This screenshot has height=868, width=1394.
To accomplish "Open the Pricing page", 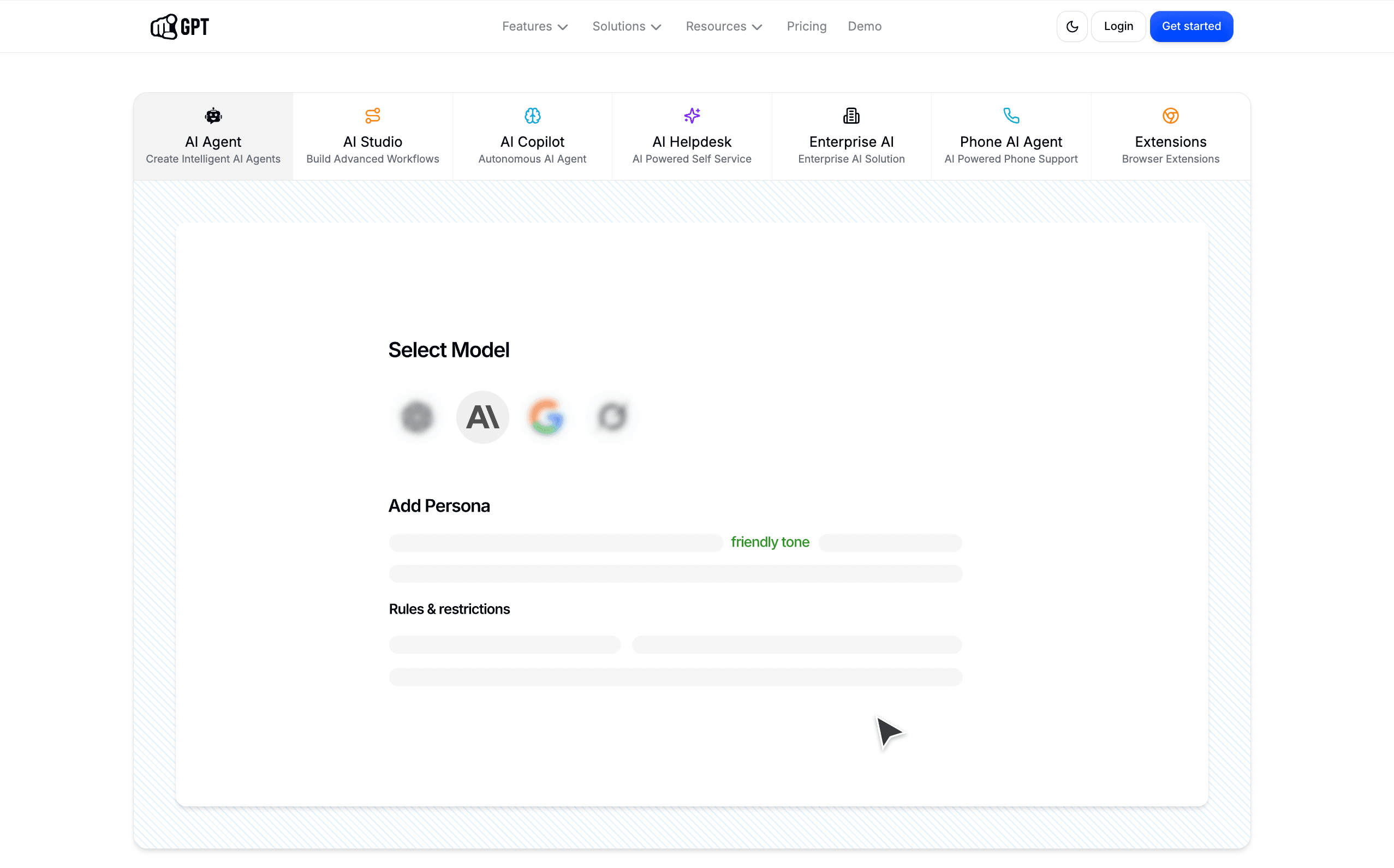I will point(806,26).
